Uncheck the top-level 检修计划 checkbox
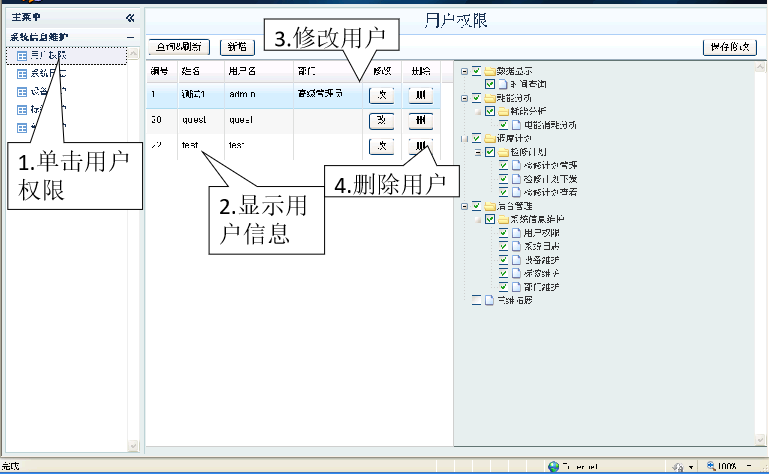Screen dimensions: 769x475 pos(476,138)
